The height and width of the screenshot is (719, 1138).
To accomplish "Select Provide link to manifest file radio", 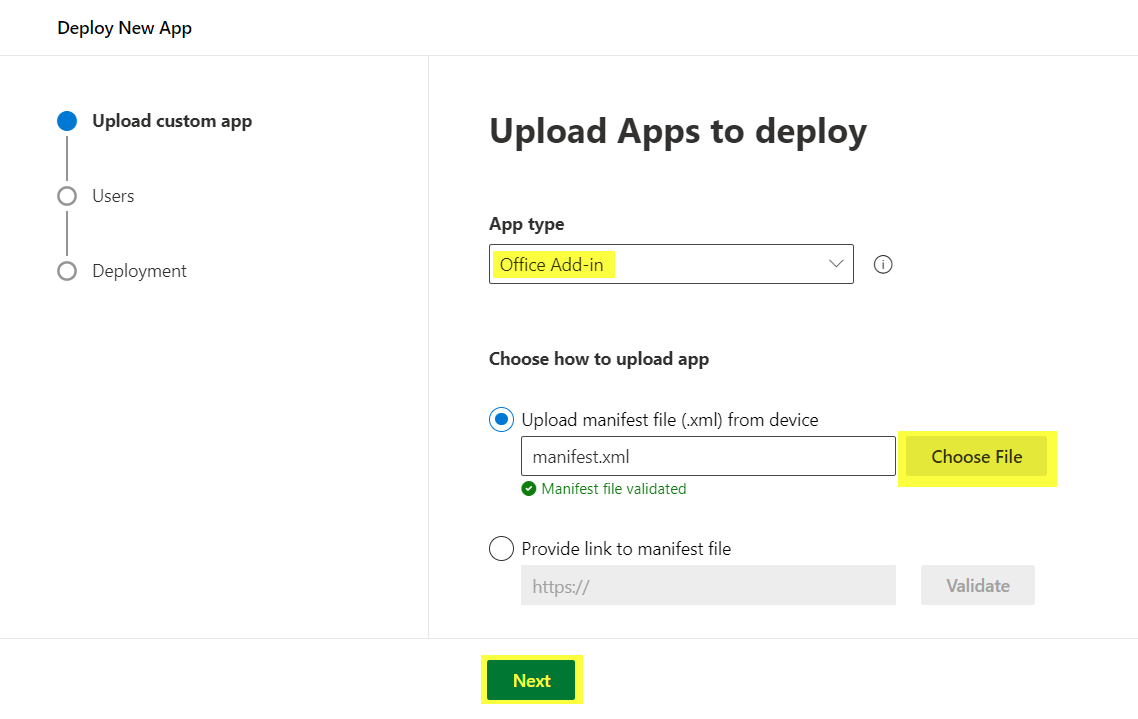I will [x=502, y=549].
